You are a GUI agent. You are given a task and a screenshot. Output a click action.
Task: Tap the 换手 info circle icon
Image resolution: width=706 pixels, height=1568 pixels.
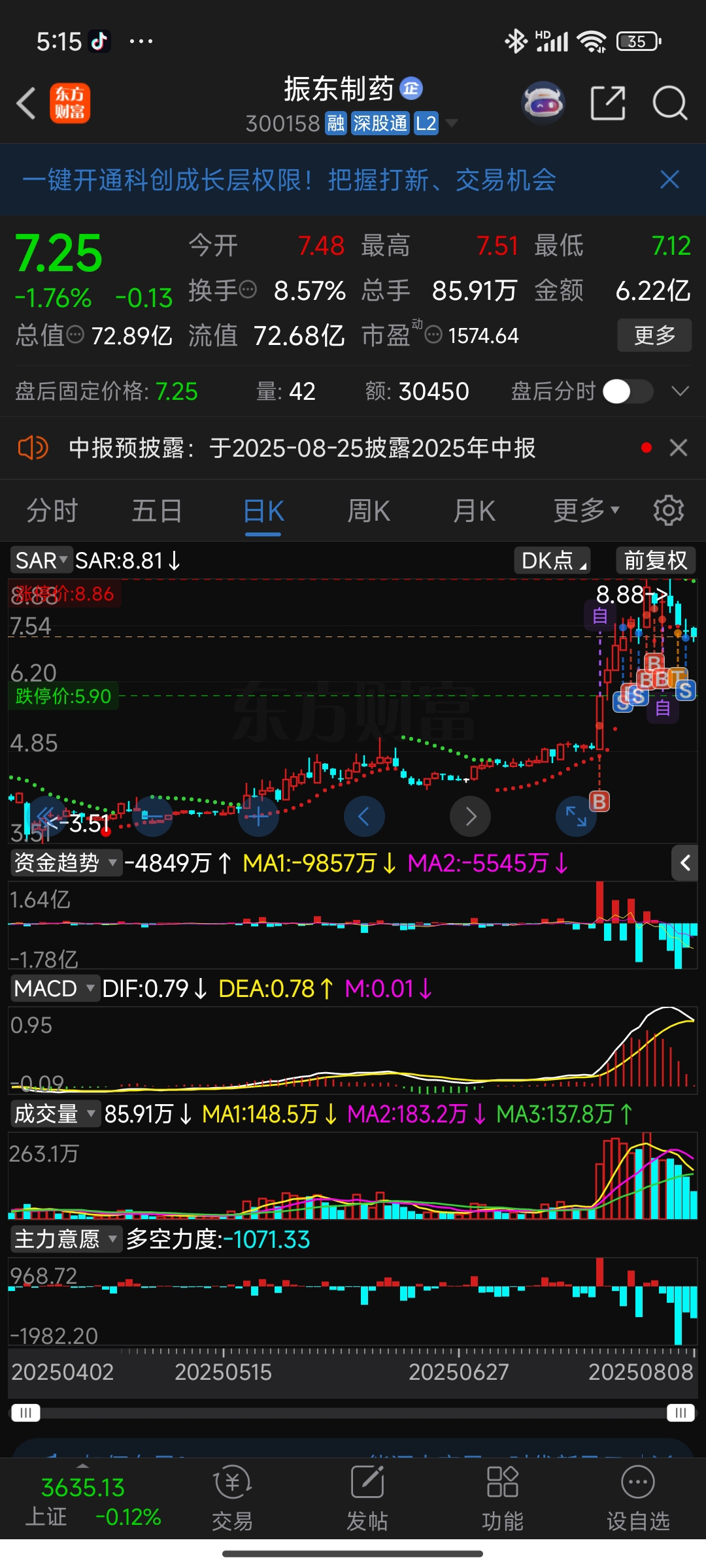(248, 289)
